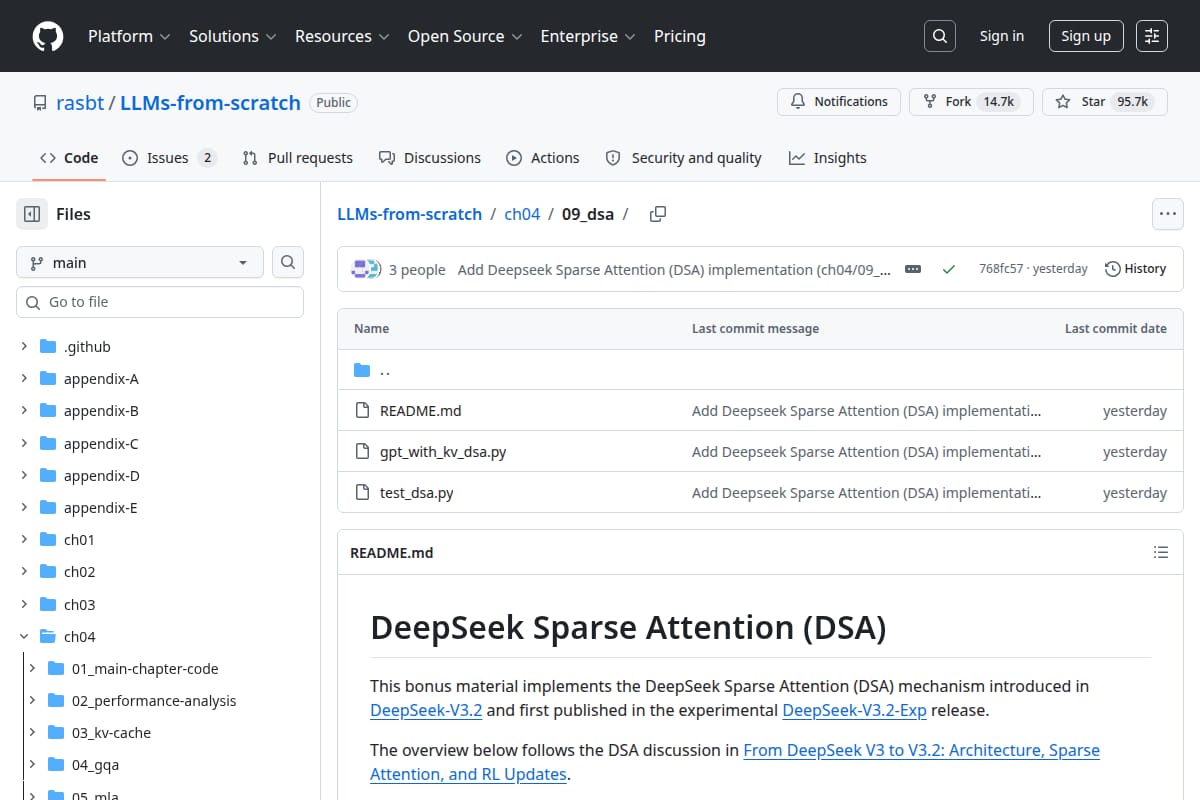Expand the commit message ellipsis button
The height and width of the screenshot is (800, 1200).
912,269
